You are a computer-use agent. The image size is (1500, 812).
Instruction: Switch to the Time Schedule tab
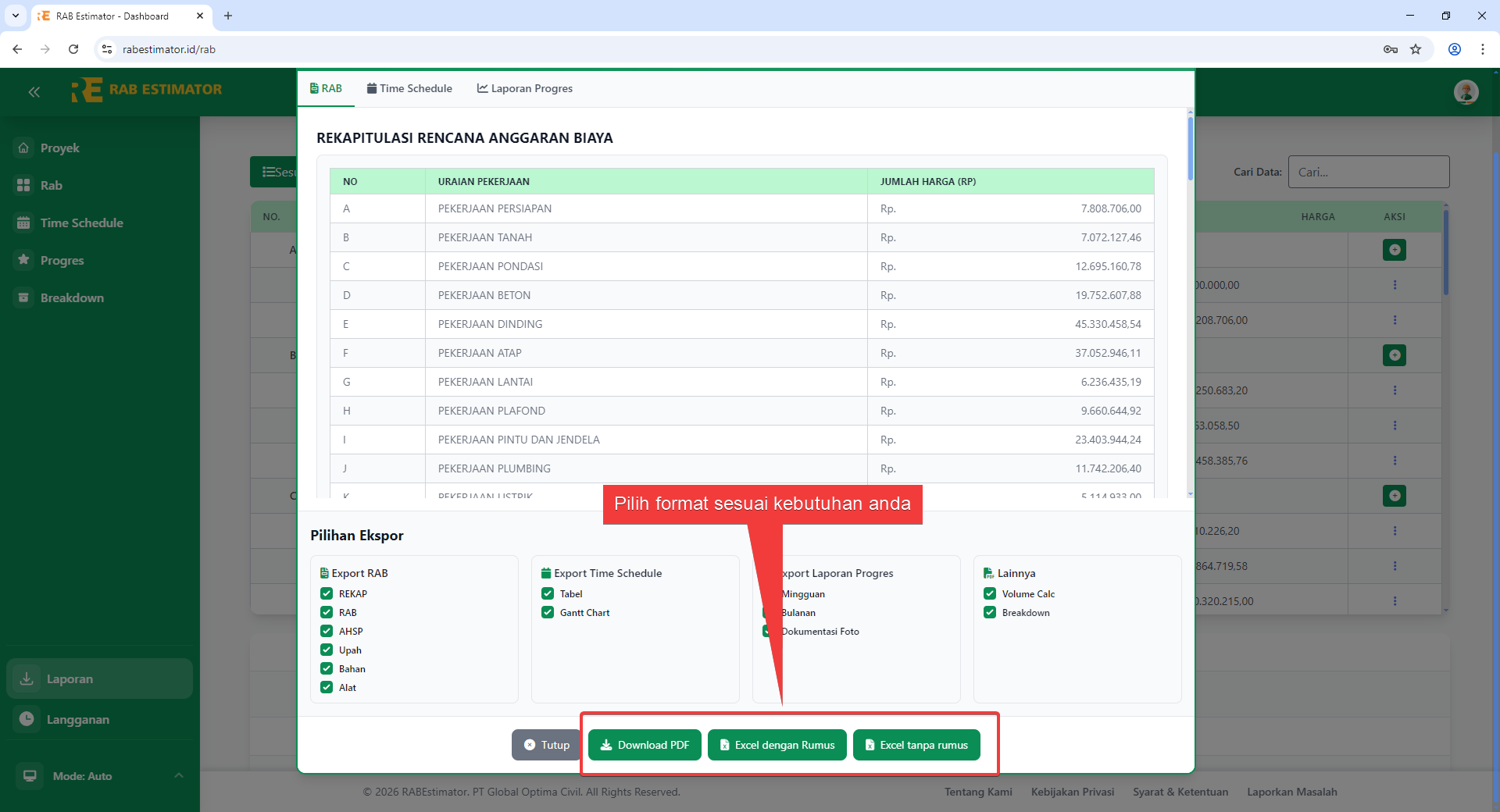(x=409, y=88)
